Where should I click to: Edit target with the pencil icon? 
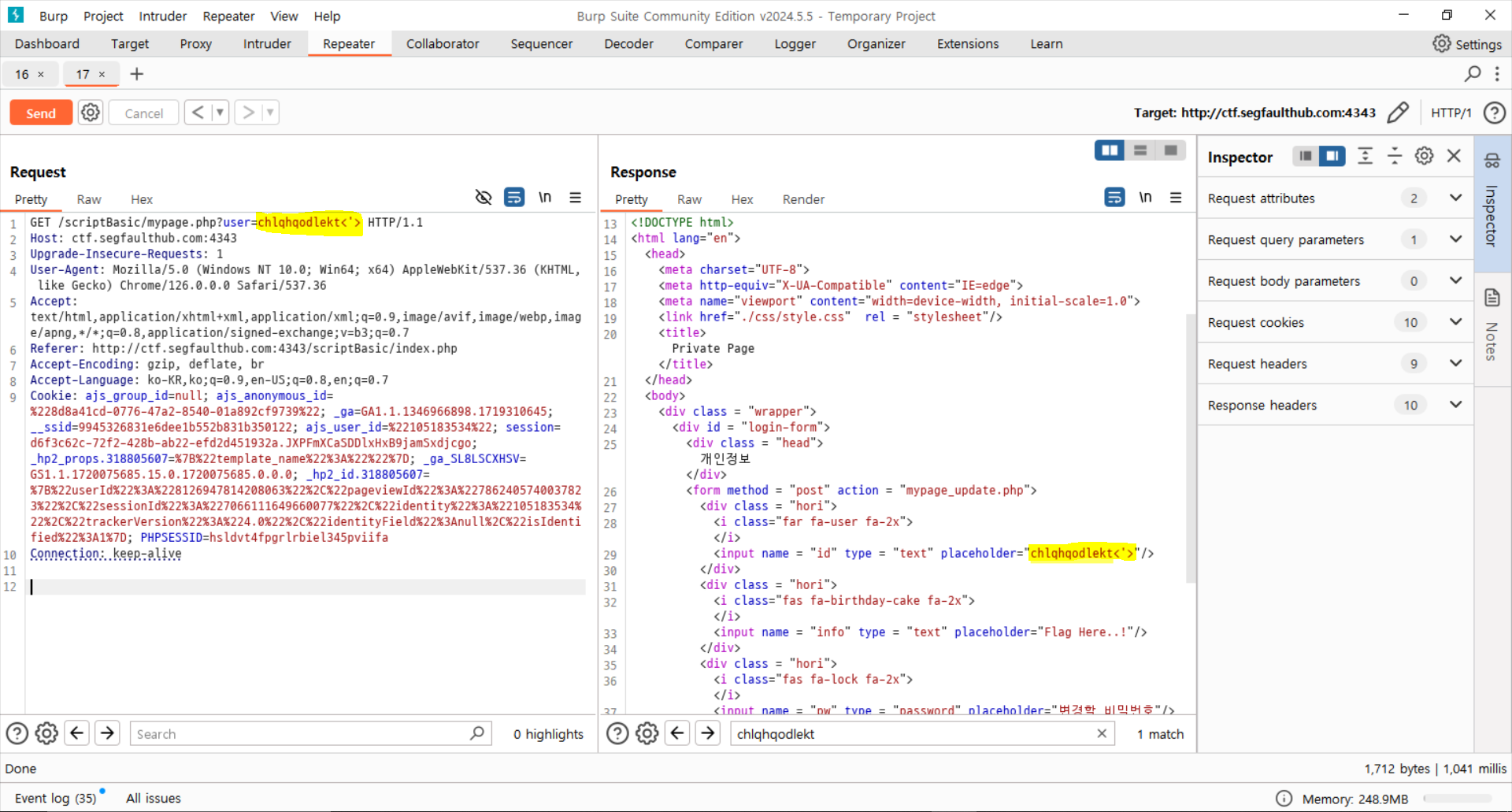coord(1398,113)
